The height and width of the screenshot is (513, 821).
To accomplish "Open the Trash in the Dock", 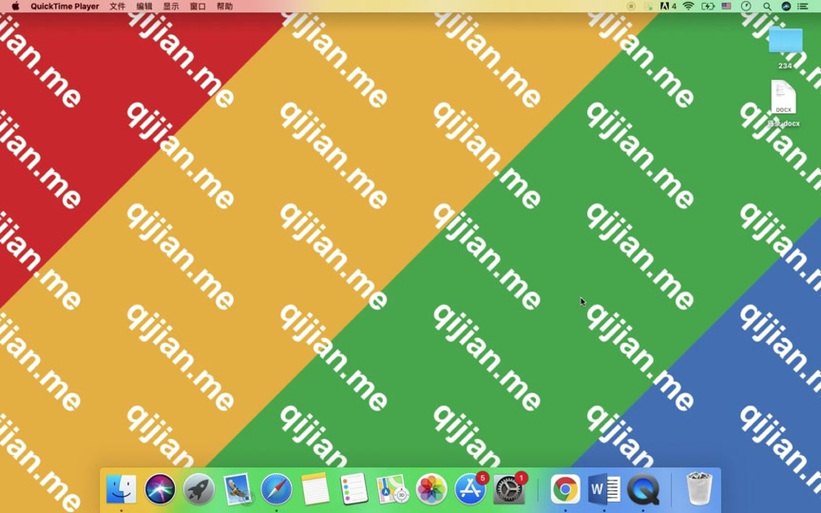I will [699, 489].
